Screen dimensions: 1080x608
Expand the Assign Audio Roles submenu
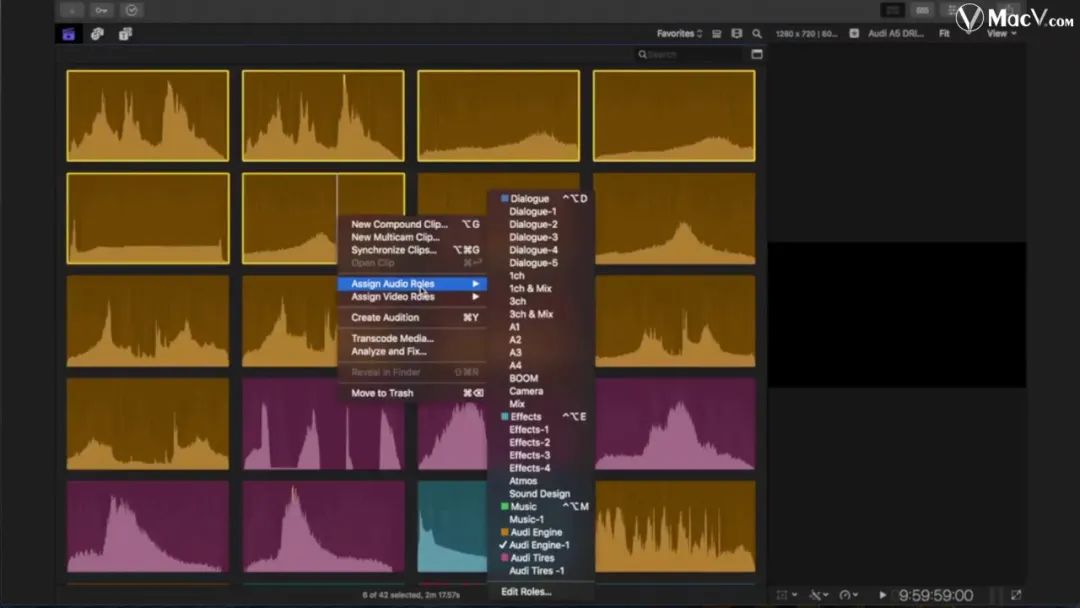pos(413,284)
